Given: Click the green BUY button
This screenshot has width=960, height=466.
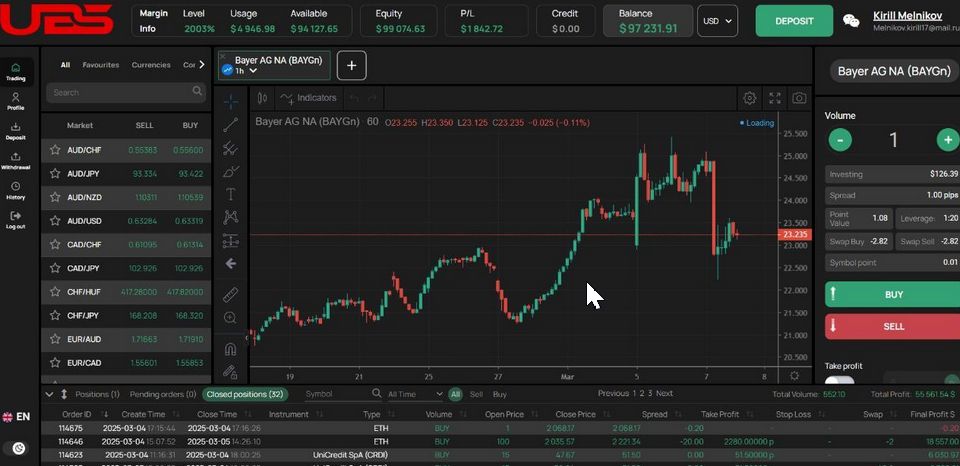Looking at the screenshot, I should pos(892,295).
